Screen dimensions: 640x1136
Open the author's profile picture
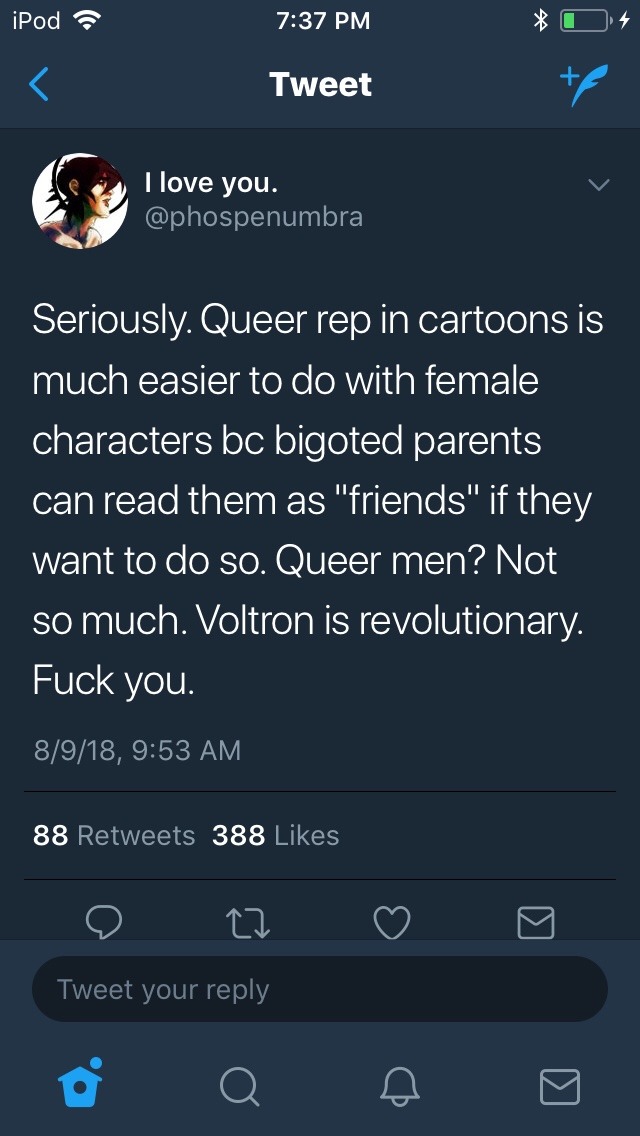(80, 201)
